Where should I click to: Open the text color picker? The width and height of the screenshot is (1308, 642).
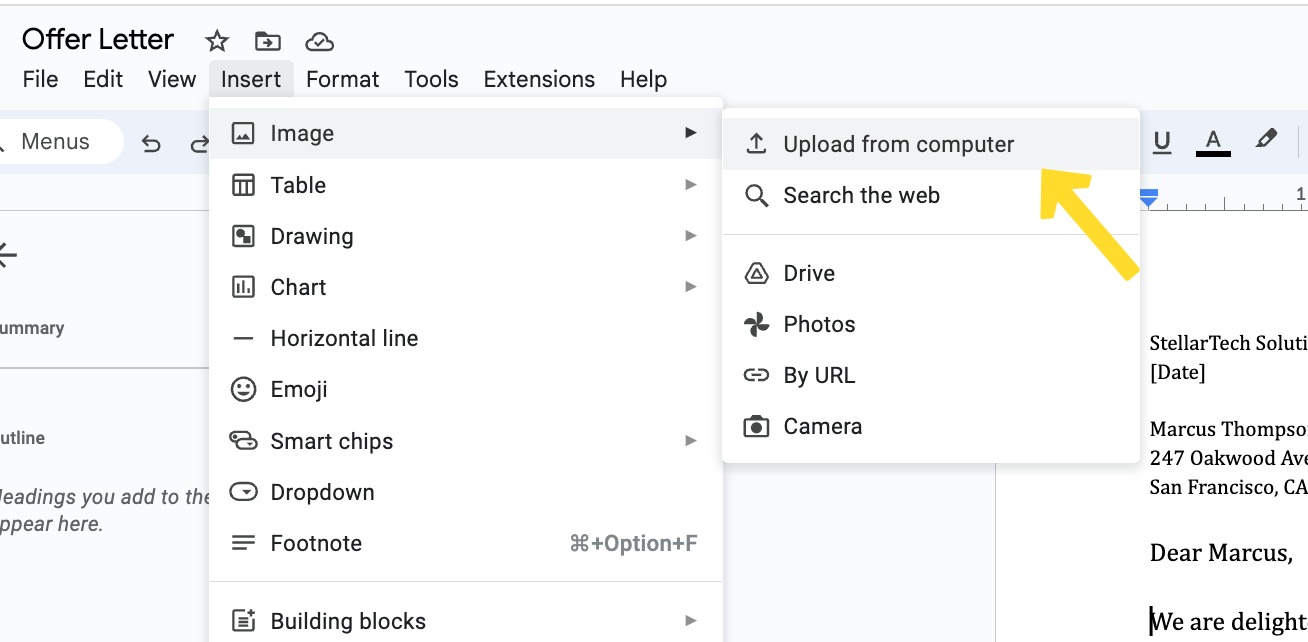click(x=1212, y=143)
